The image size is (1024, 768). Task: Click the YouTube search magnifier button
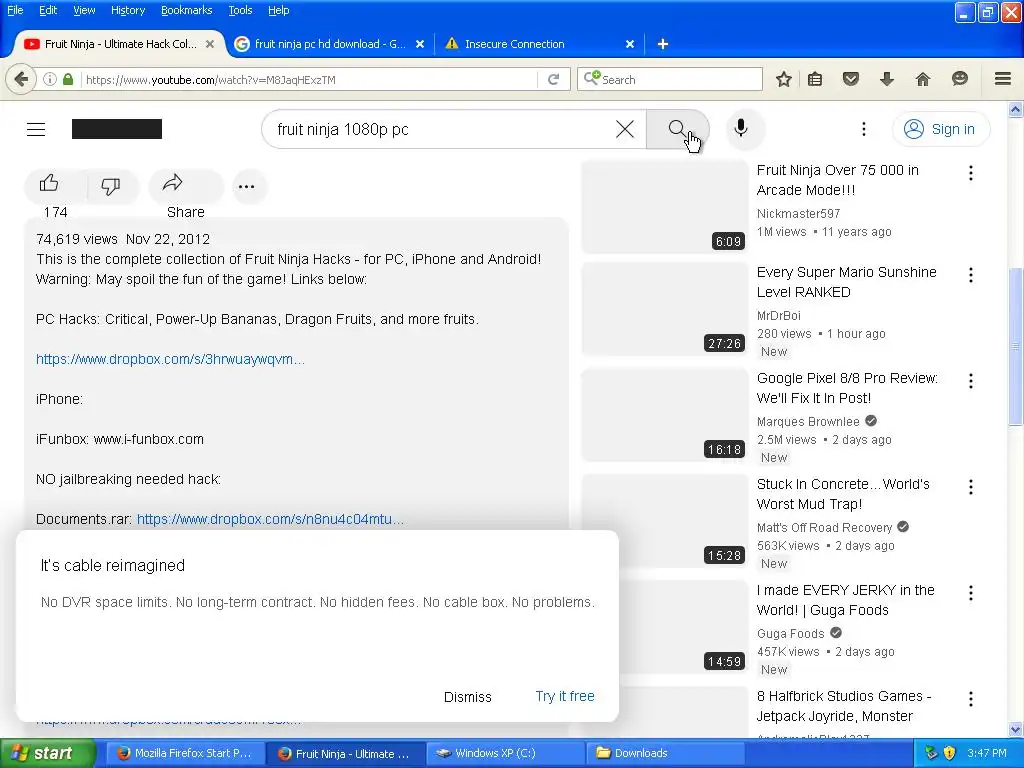coord(677,129)
